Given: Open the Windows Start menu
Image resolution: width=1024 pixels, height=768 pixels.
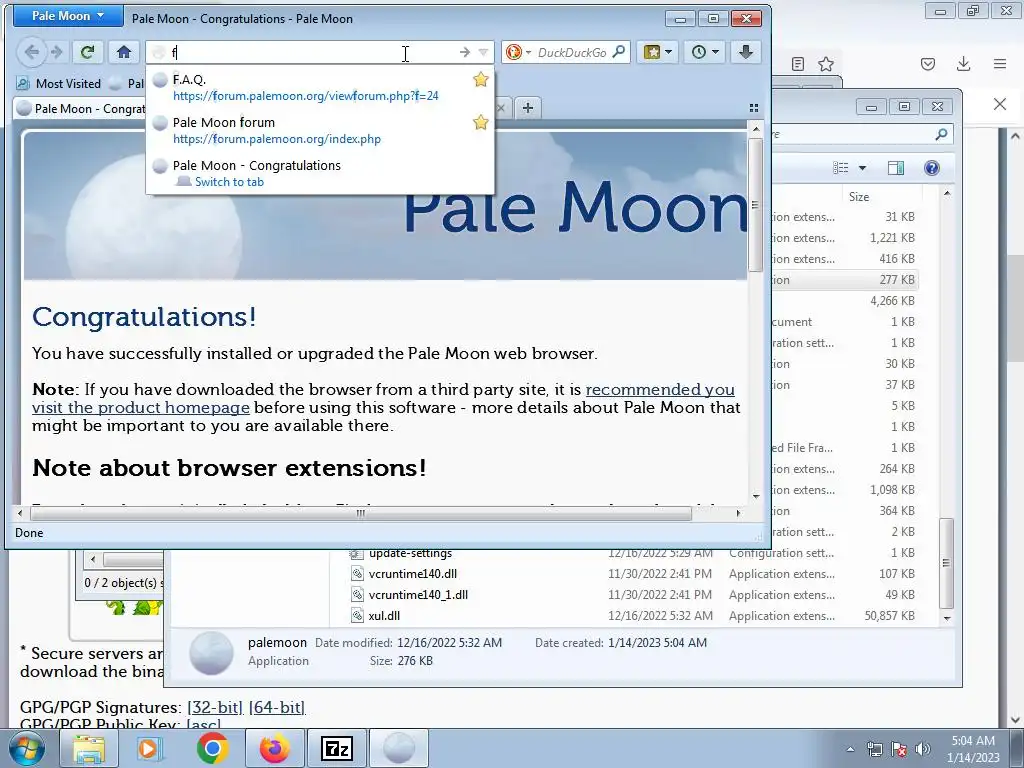Looking at the screenshot, I should (x=26, y=749).
